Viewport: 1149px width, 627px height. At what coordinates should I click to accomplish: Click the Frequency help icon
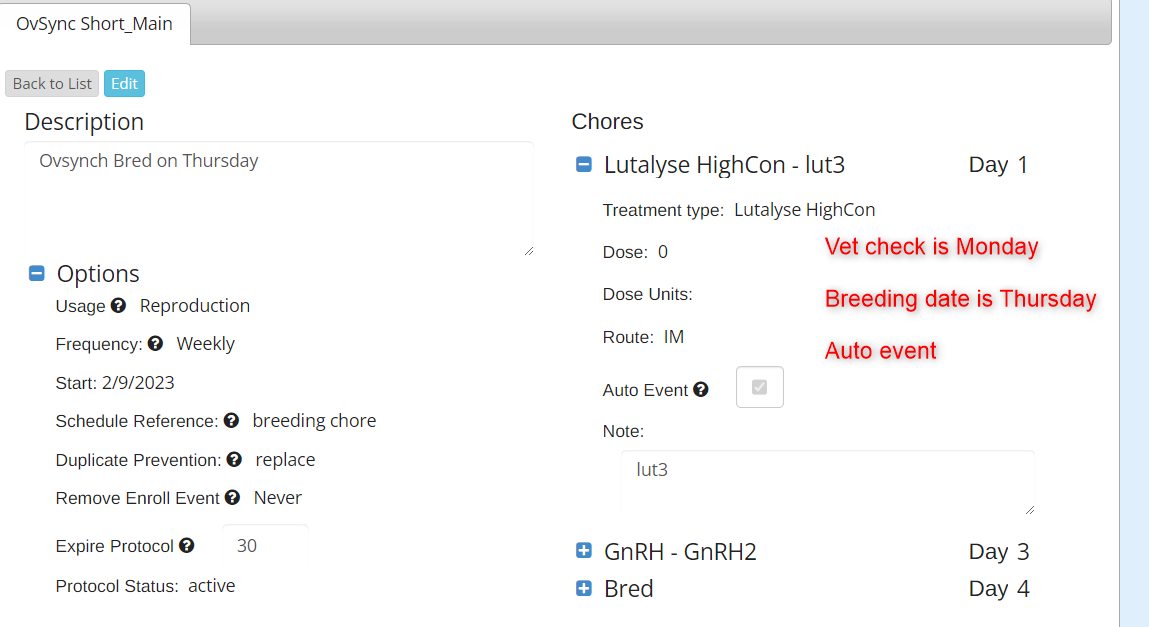(155, 344)
